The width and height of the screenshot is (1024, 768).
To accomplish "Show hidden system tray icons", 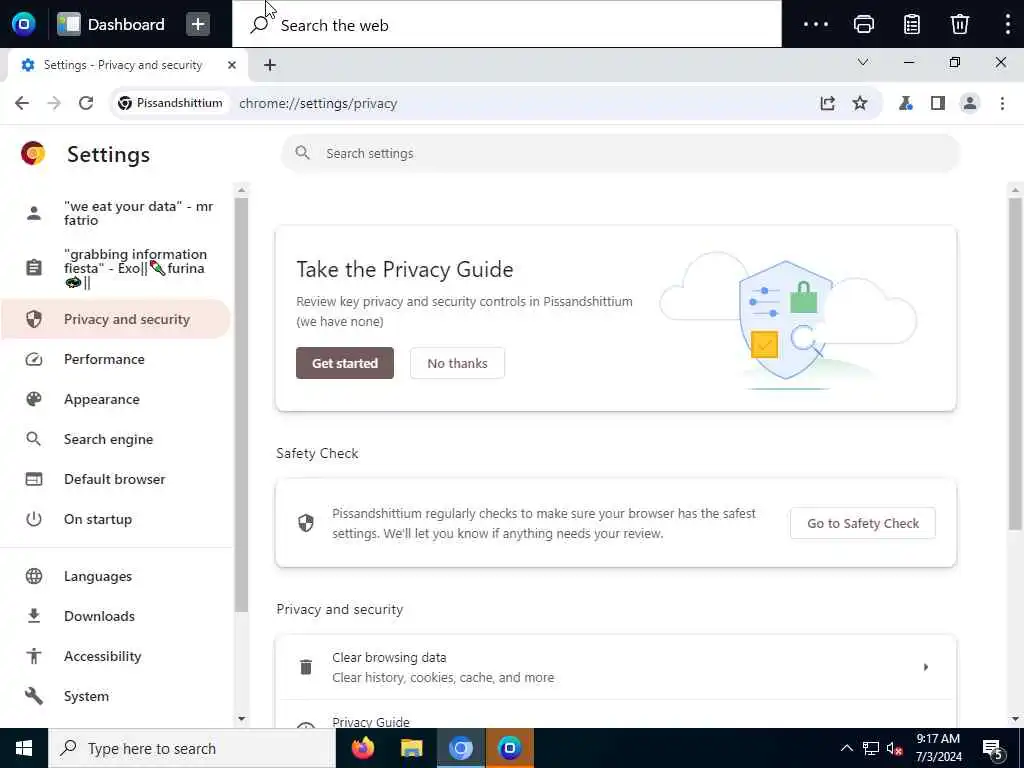I will pos(846,748).
